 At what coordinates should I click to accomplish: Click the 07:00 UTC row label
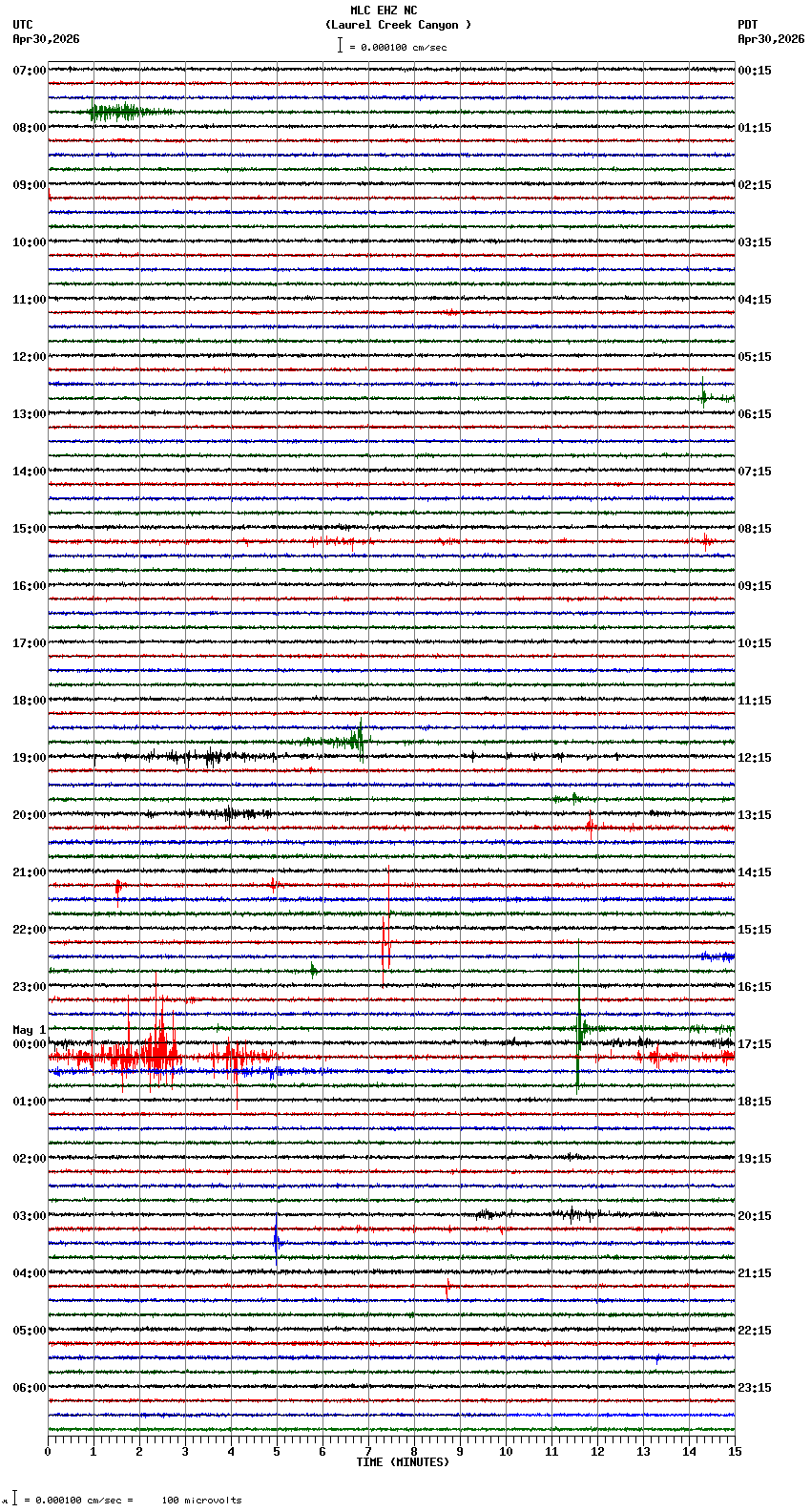(x=30, y=71)
